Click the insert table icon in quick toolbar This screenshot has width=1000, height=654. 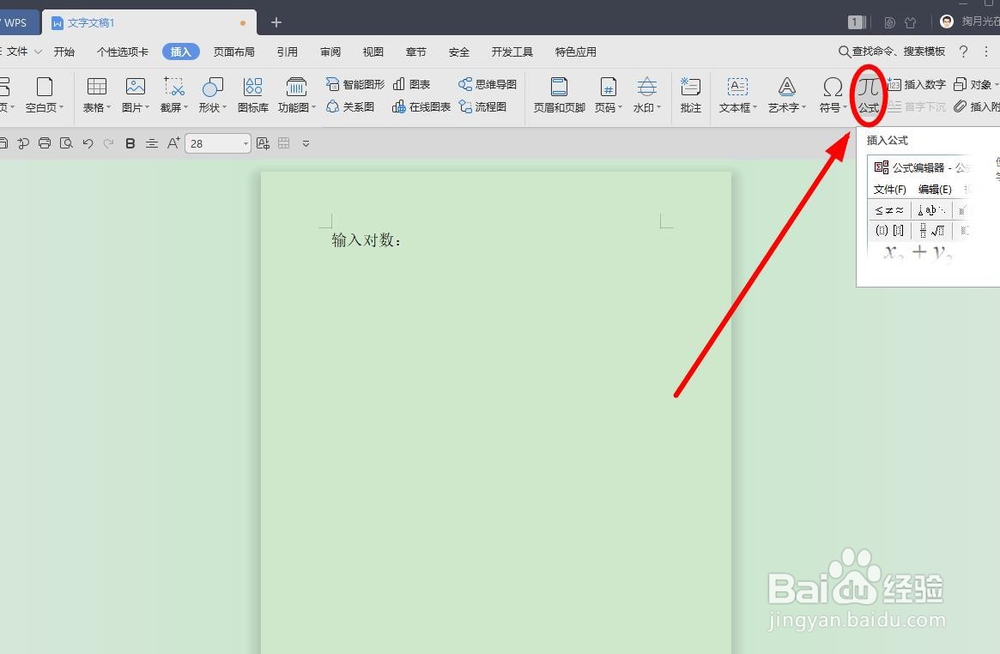pyautogui.click(x=284, y=144)
